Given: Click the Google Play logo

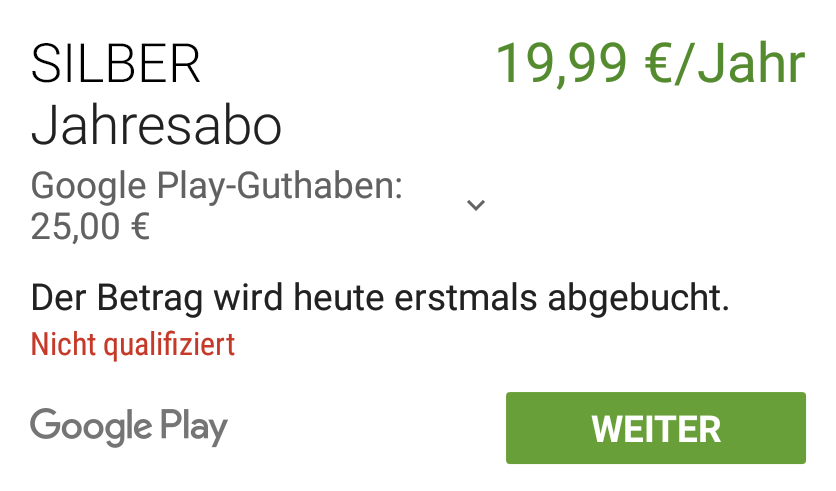Looking at the screenshot, I should coord(129,427).
